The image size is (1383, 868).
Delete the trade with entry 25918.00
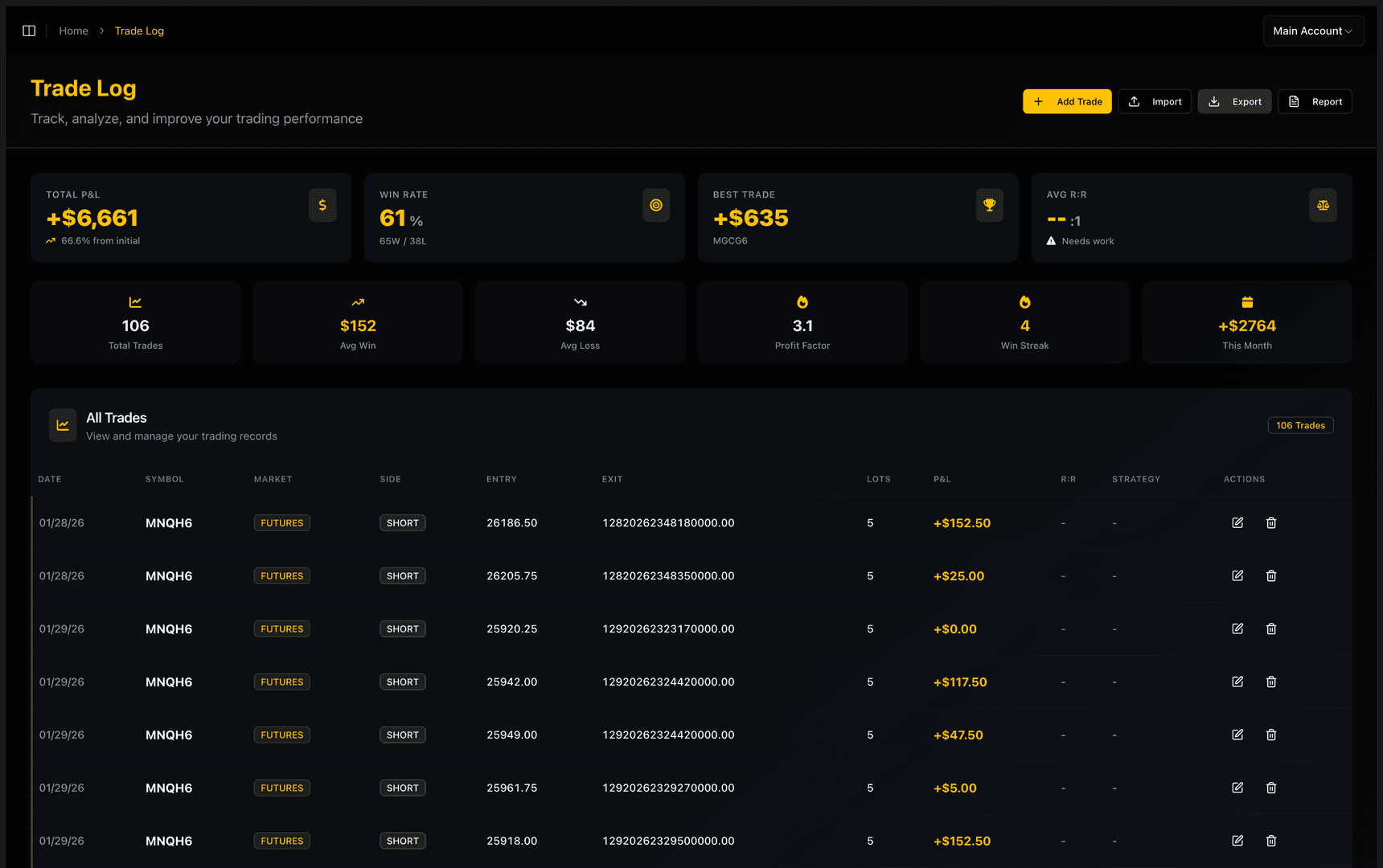tap(1271, 841)
